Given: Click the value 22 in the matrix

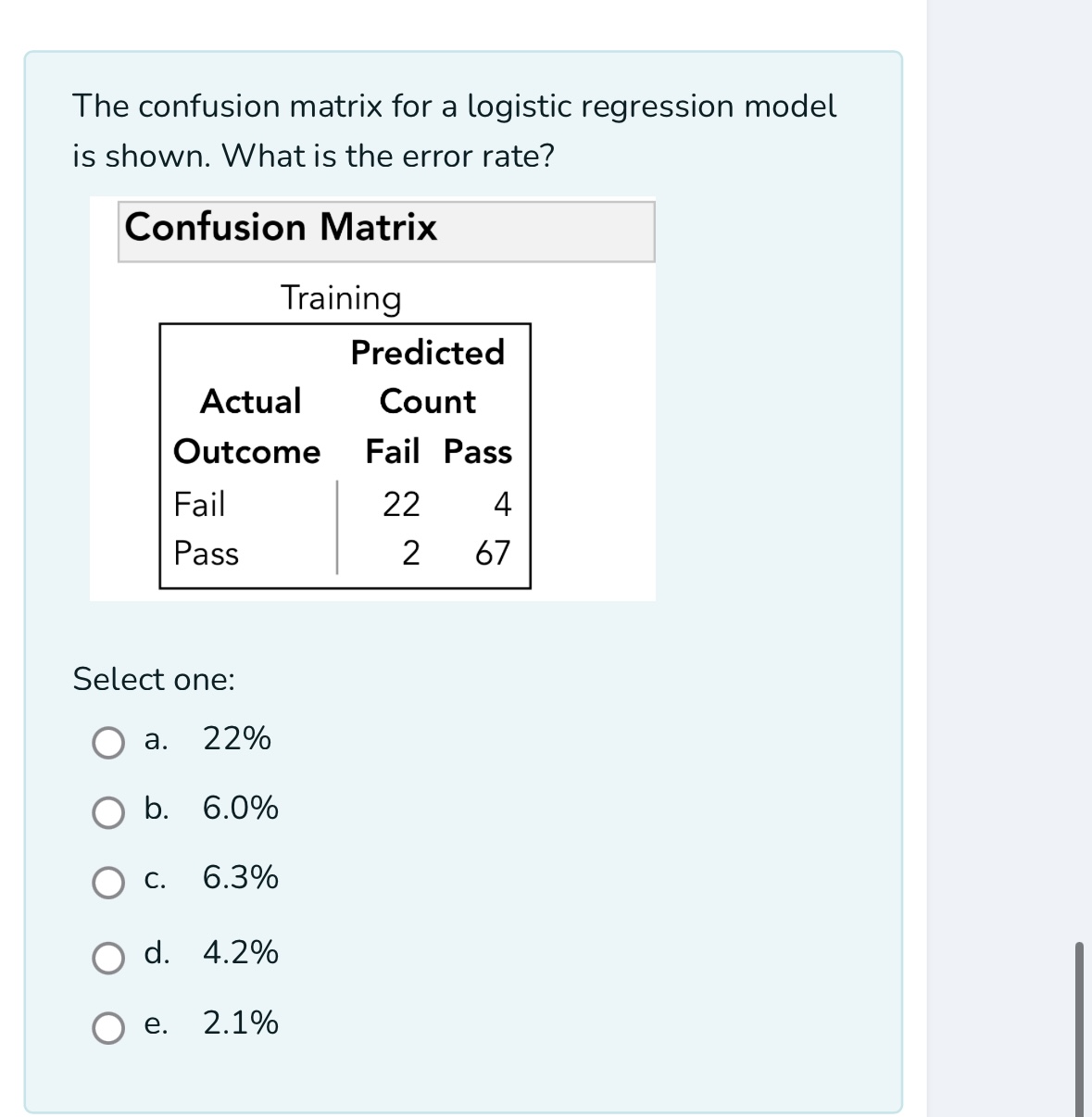Looking at the screenshot, I should coord(402,504).
